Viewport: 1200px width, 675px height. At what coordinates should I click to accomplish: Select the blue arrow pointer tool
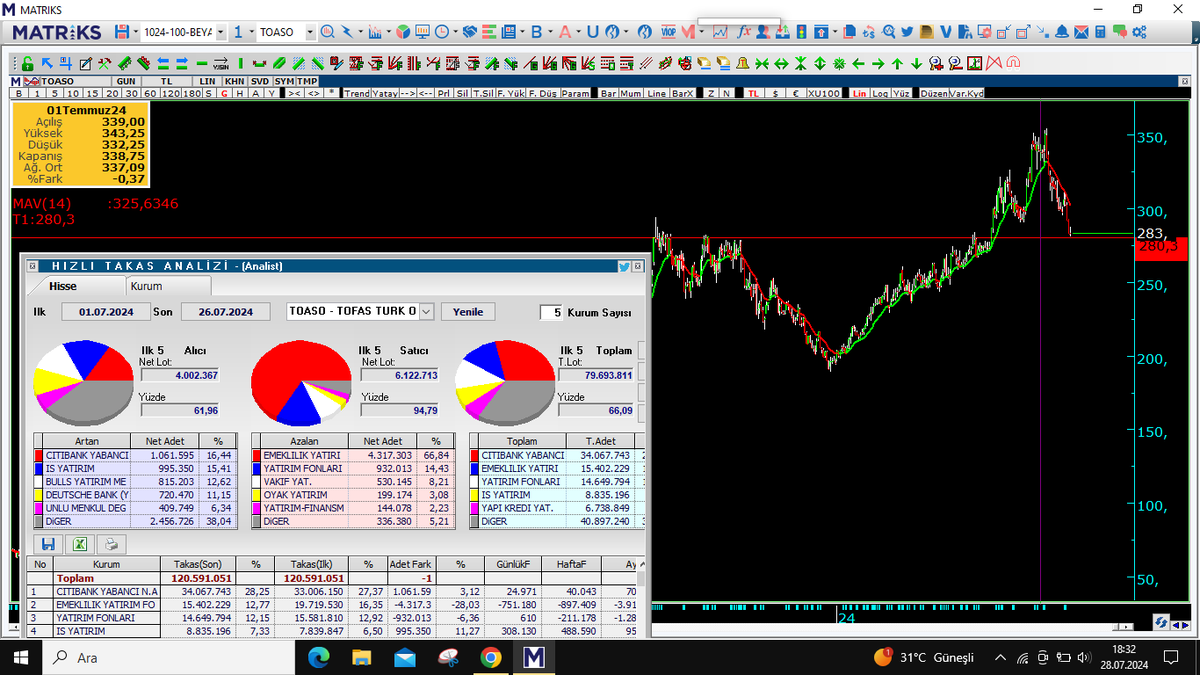46,62
